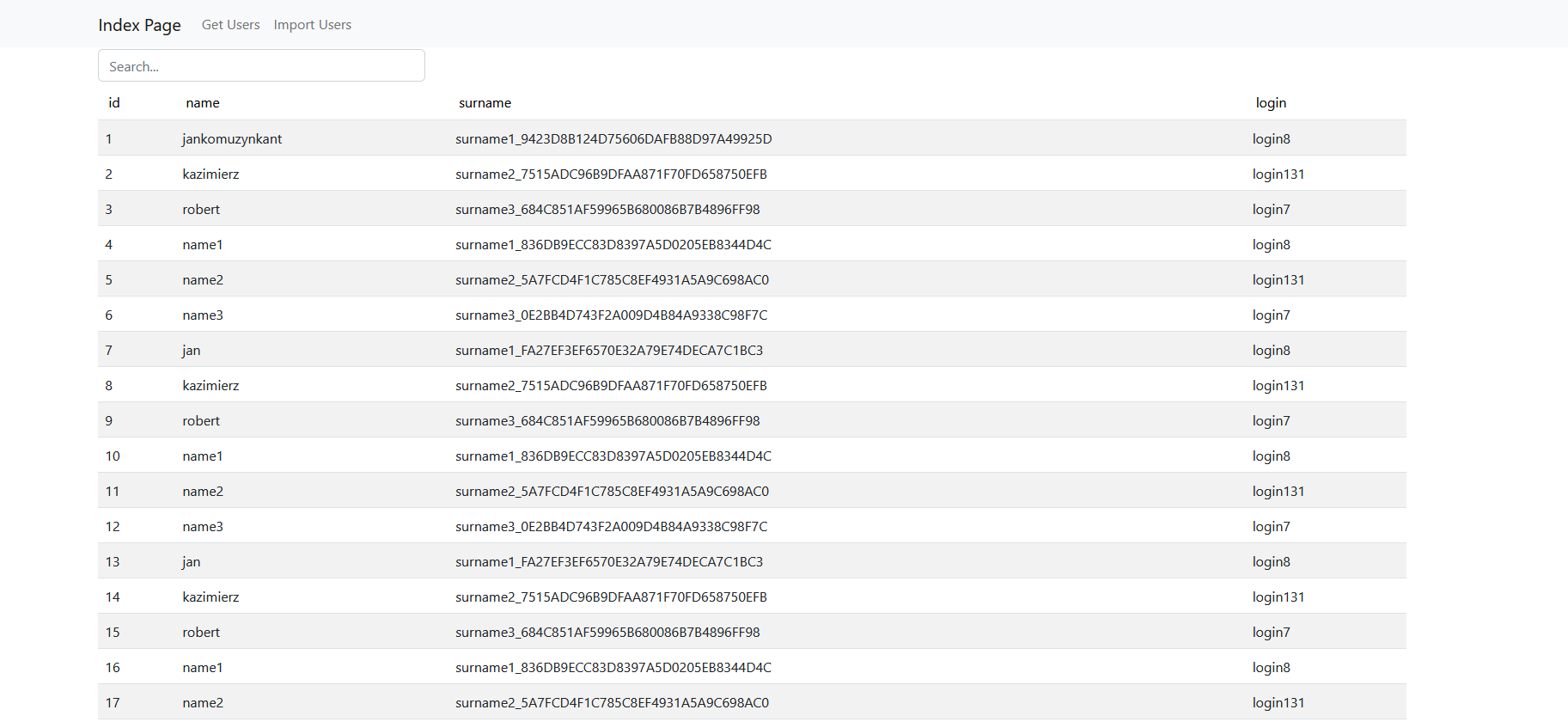The height and width of the screenshot is (722, 1568).
Task: Select the name jankomuzynkant in row 1
Action: click(232, 139)
